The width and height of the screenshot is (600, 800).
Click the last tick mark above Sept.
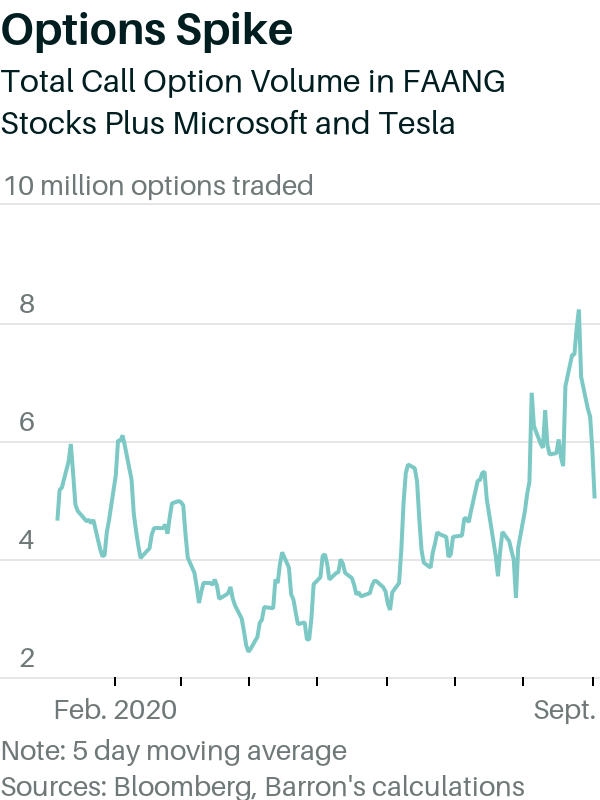coord(592,681)
